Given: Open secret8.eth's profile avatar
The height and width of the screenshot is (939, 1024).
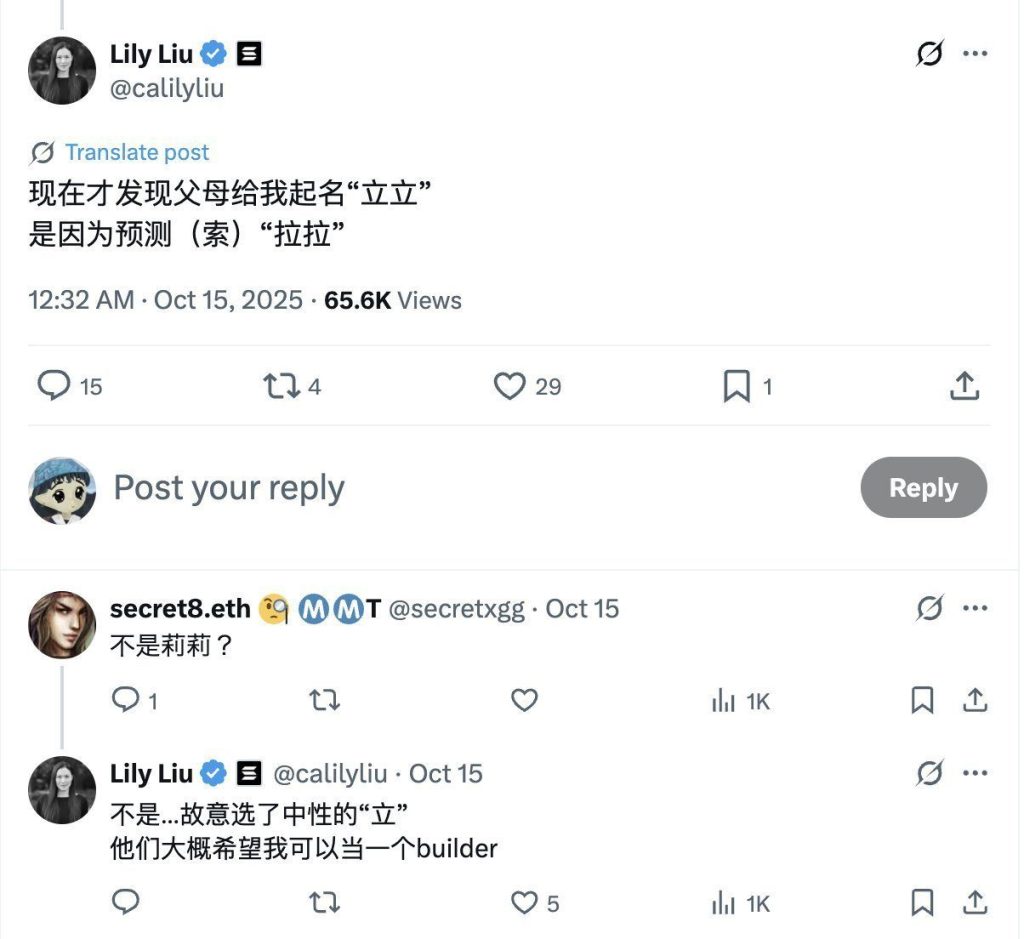Looking at the screenshot, I should point(62,625).
